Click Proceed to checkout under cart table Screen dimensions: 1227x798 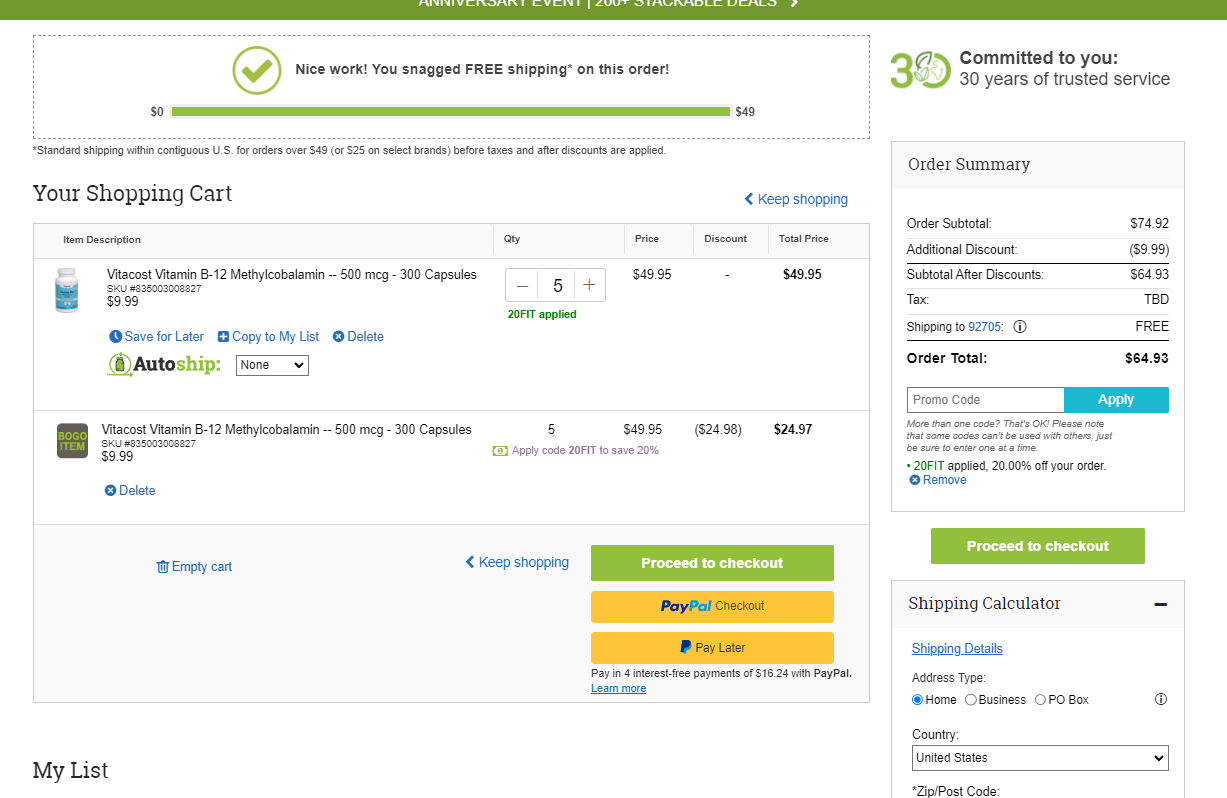(712, 563)
